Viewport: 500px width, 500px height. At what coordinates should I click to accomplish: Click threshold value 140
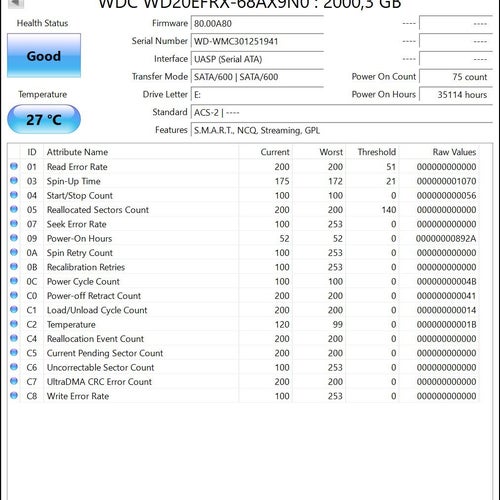[x=389, y=210]
